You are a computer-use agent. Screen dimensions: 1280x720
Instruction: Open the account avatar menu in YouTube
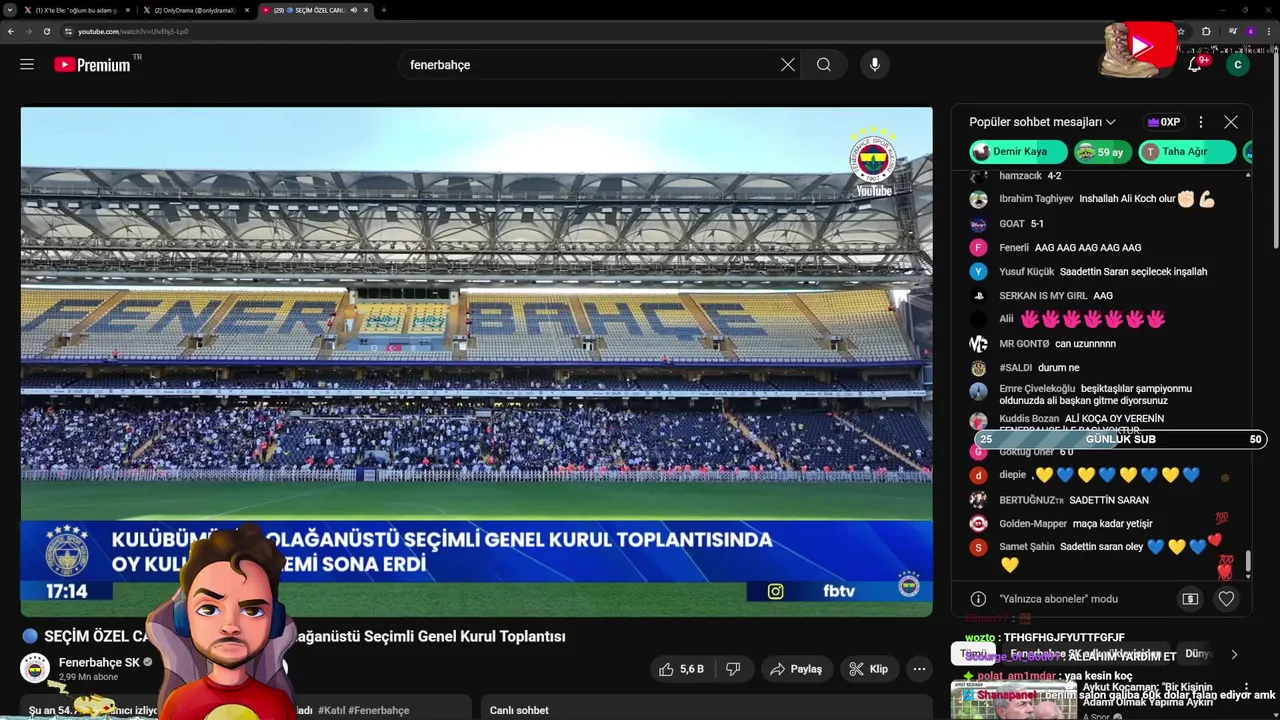[x=1238, y=64]
